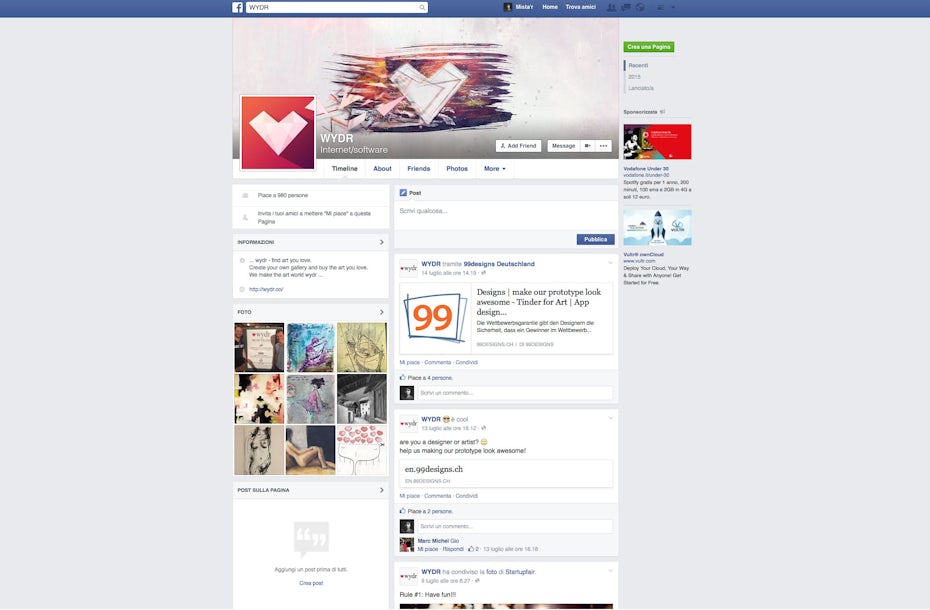930x610 pixels.
Task: Click the search magnifier icon
Action: (x=422, y=7)
